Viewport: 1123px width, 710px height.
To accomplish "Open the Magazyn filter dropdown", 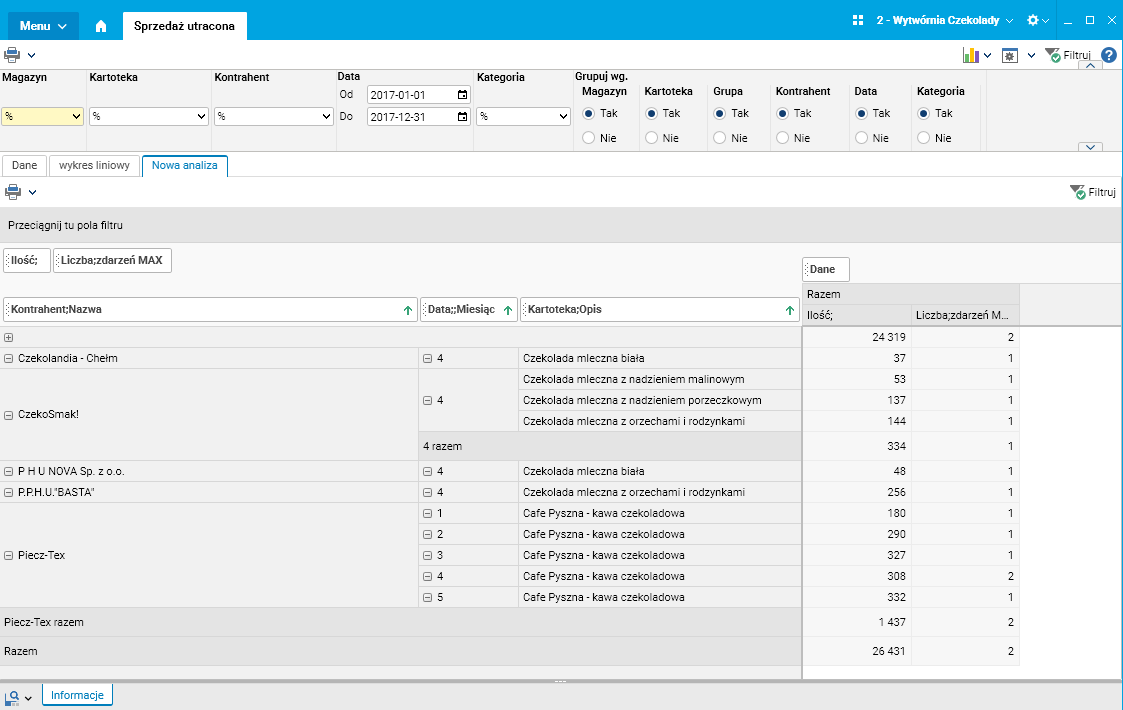I will [42, 117].
